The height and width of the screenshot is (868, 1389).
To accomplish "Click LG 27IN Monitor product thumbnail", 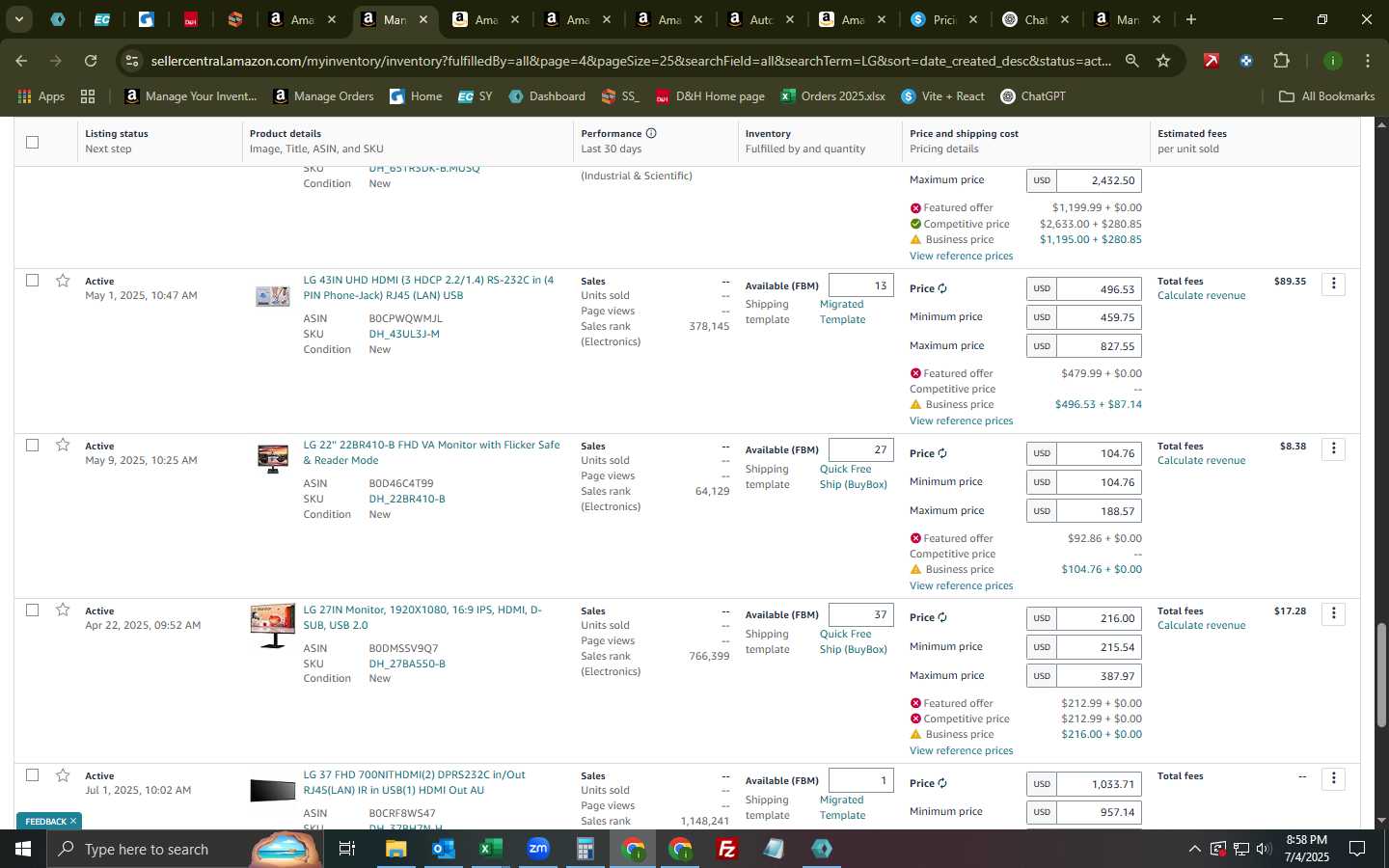I will [272, 625].
